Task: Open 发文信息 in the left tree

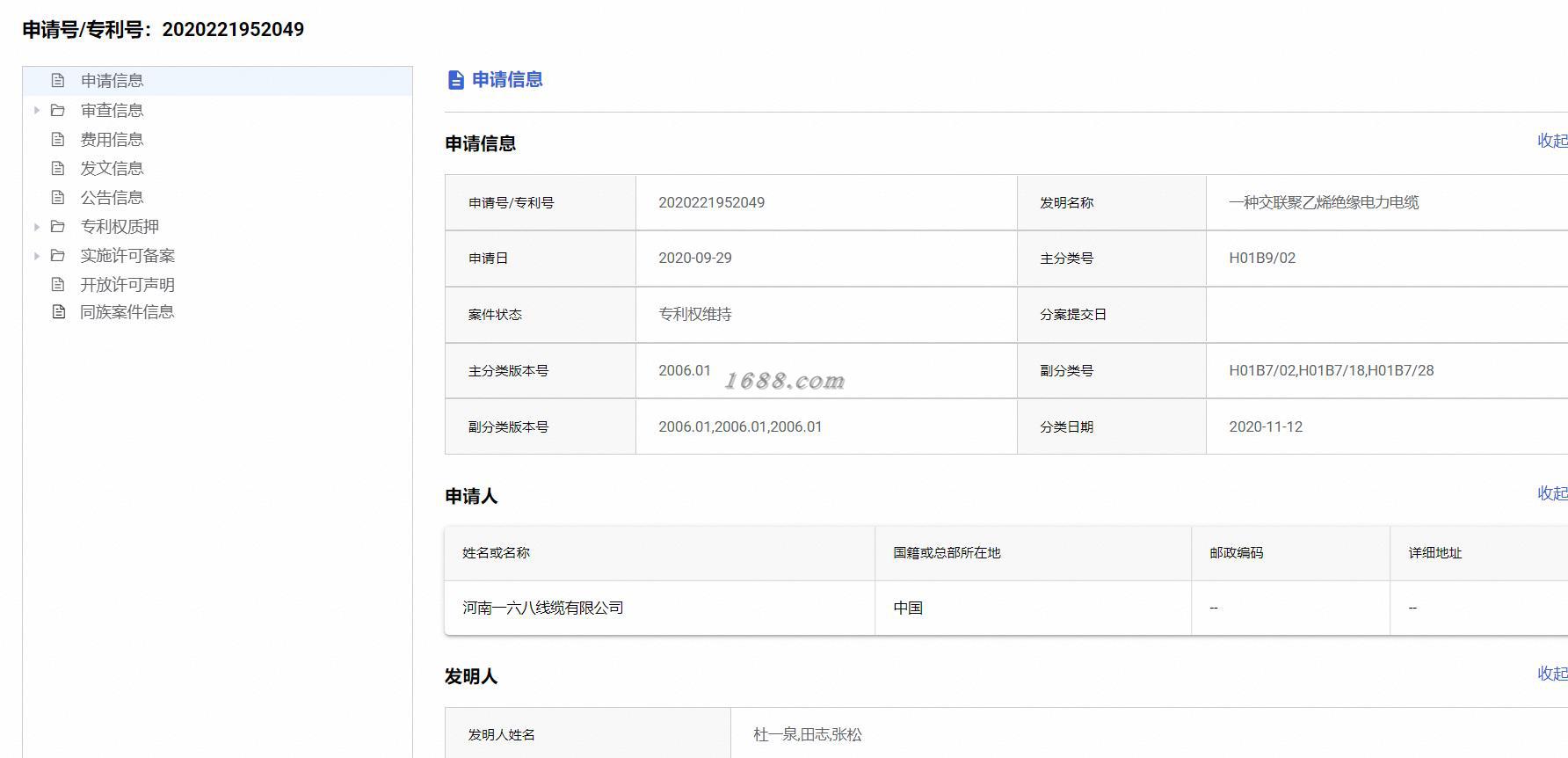Action: click(x=112, y=168)
